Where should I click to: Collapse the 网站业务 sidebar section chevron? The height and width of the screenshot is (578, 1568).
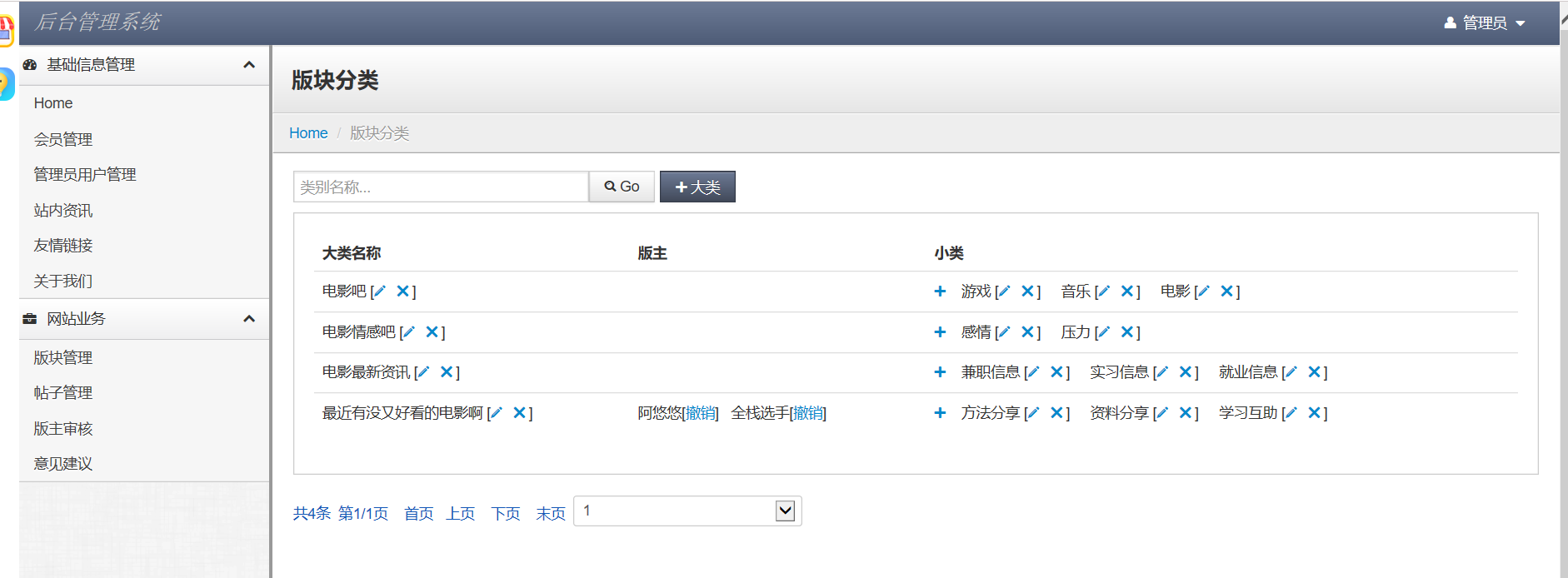(249, 319)
